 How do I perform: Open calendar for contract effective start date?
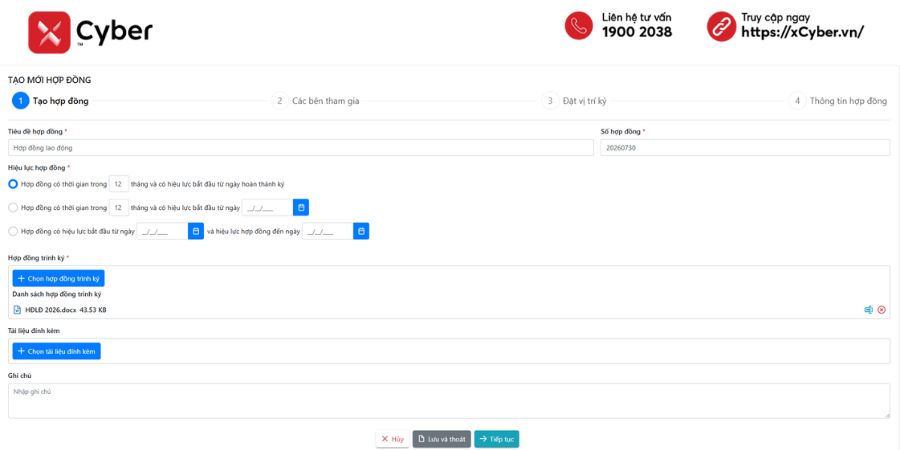(x=196, y=231)
